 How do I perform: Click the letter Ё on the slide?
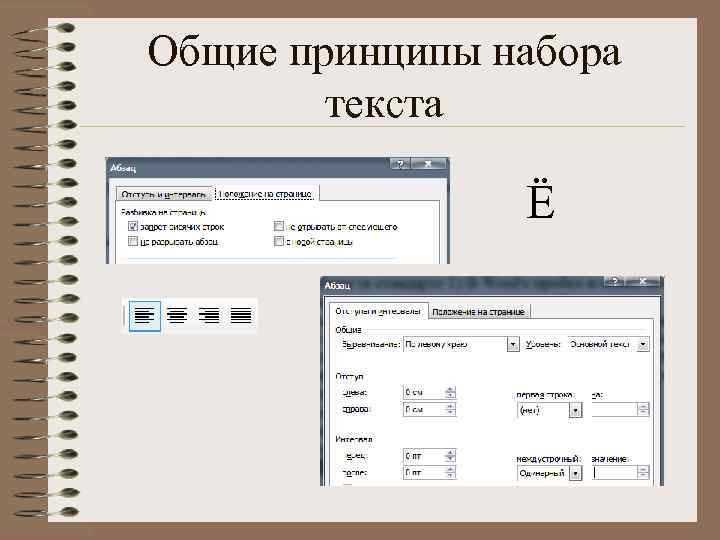click(540, 199)
